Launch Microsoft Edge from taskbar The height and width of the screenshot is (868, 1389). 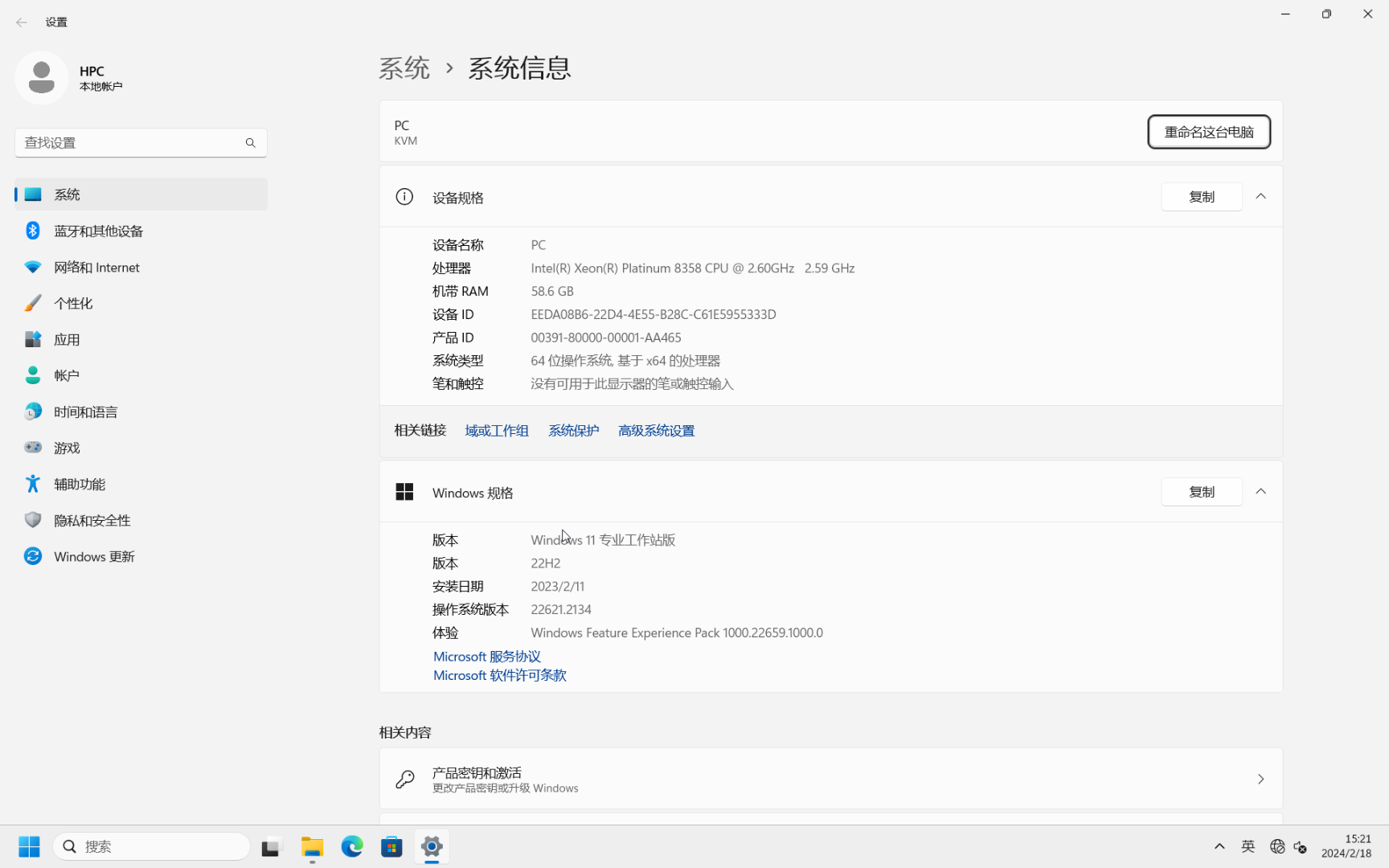coord(352,846)
